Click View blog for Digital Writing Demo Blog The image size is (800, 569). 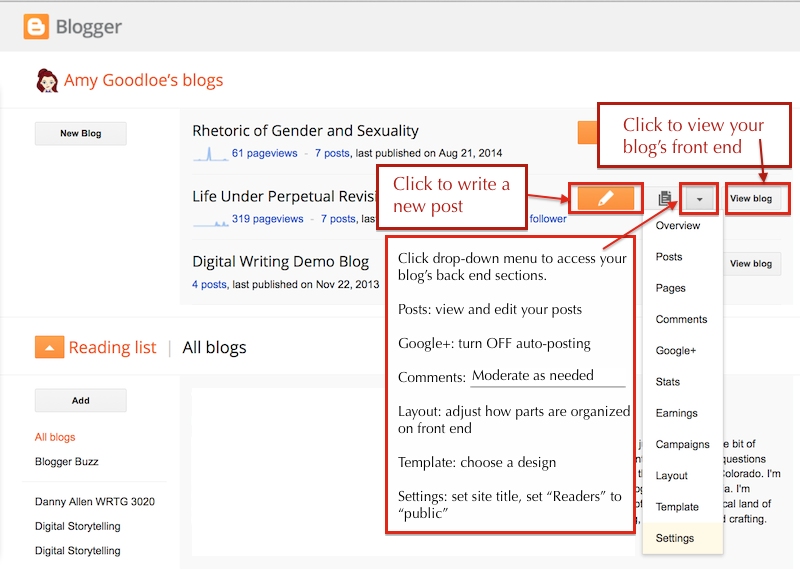751,264
